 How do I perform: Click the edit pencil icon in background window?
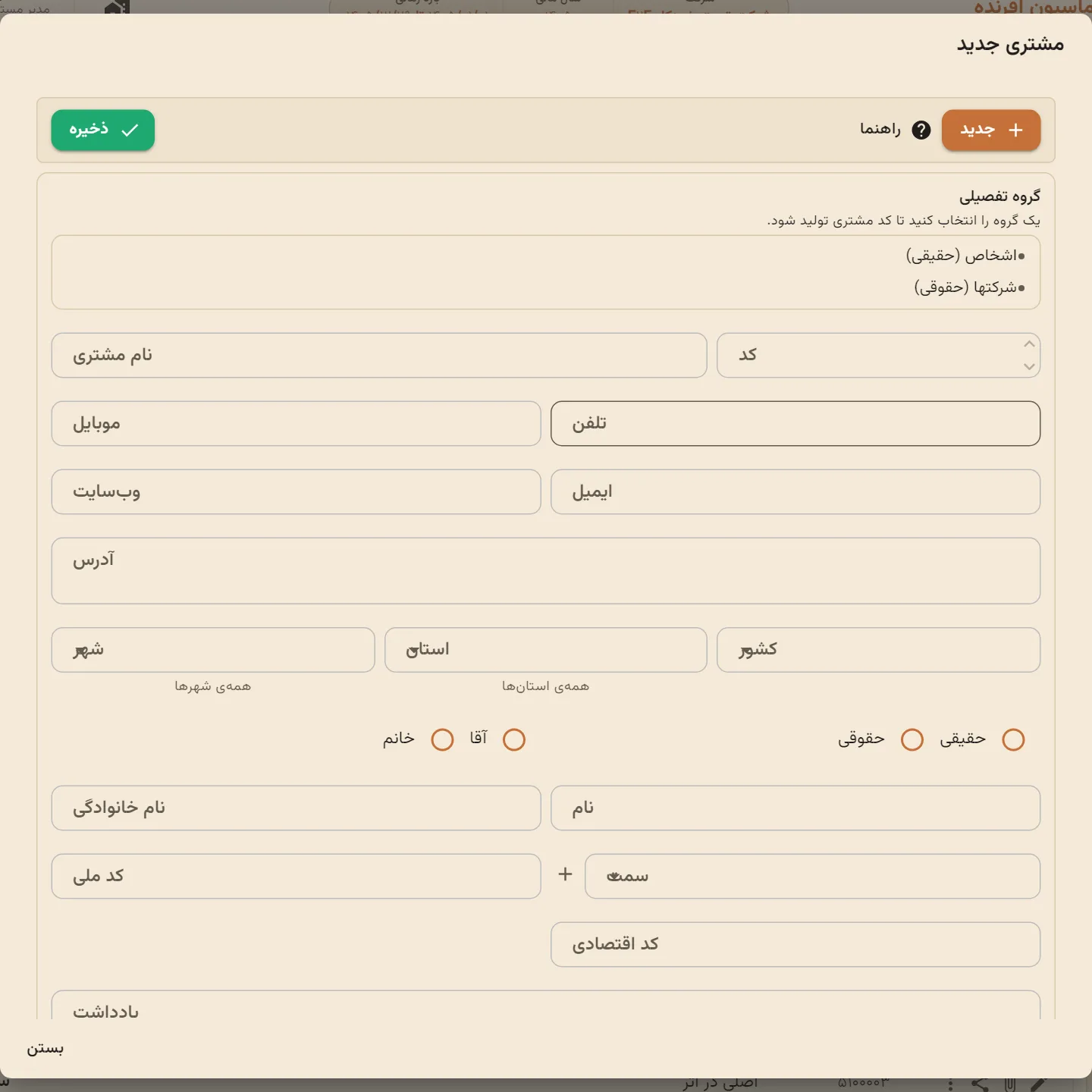click(1040, 1085)
